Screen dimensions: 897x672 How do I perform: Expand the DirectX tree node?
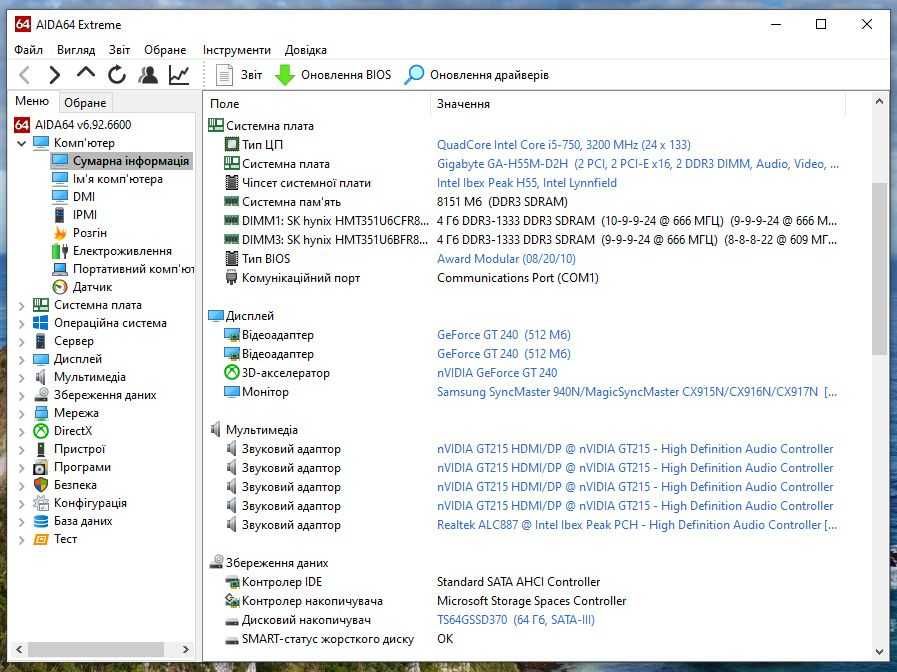click(22, 431)
